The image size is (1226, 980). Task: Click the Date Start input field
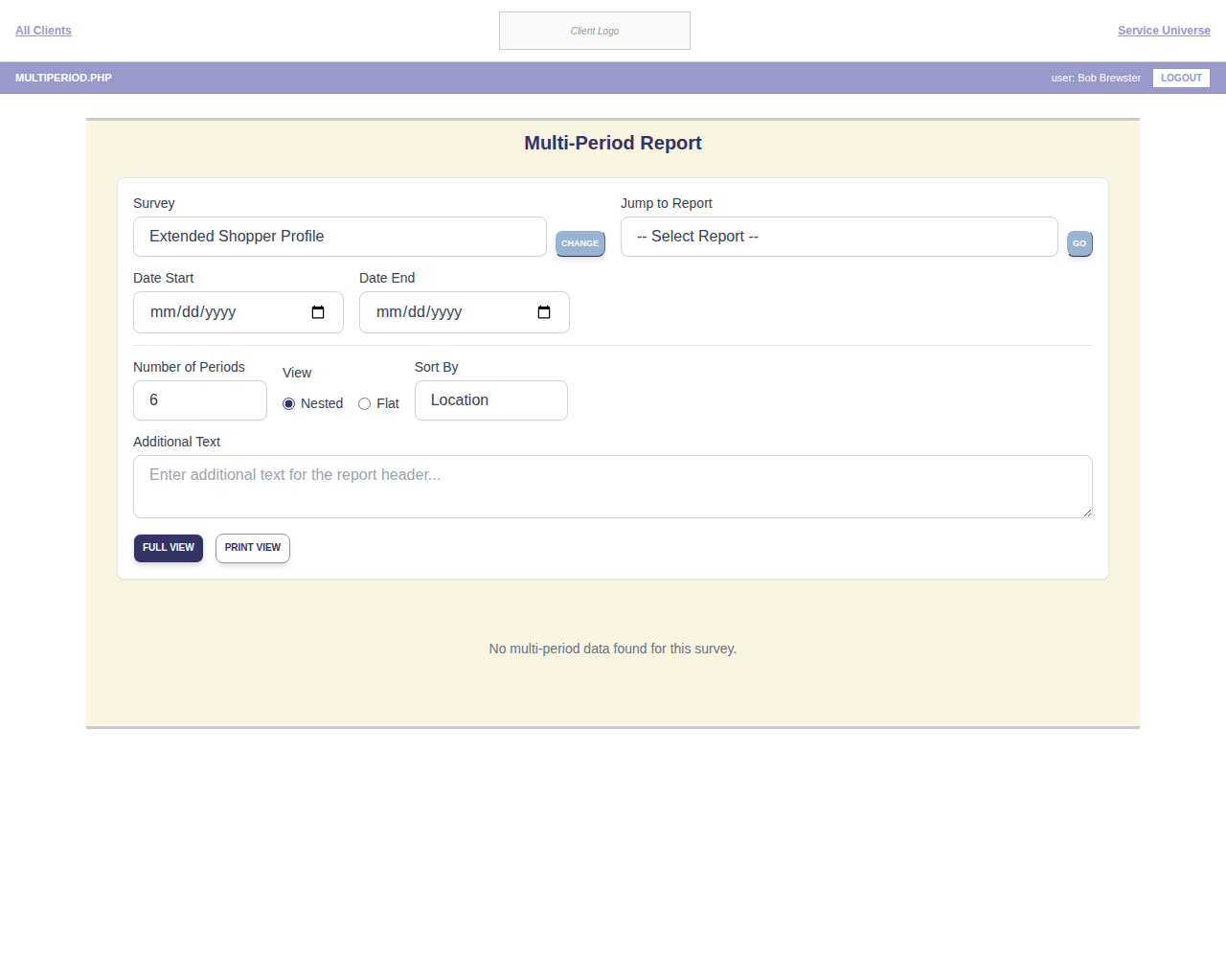click(238, 312)
